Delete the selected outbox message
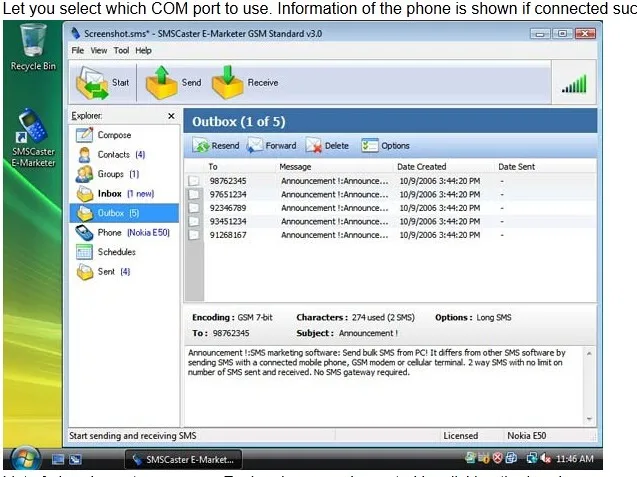This screenshot has height=477, width=637. 327,145
